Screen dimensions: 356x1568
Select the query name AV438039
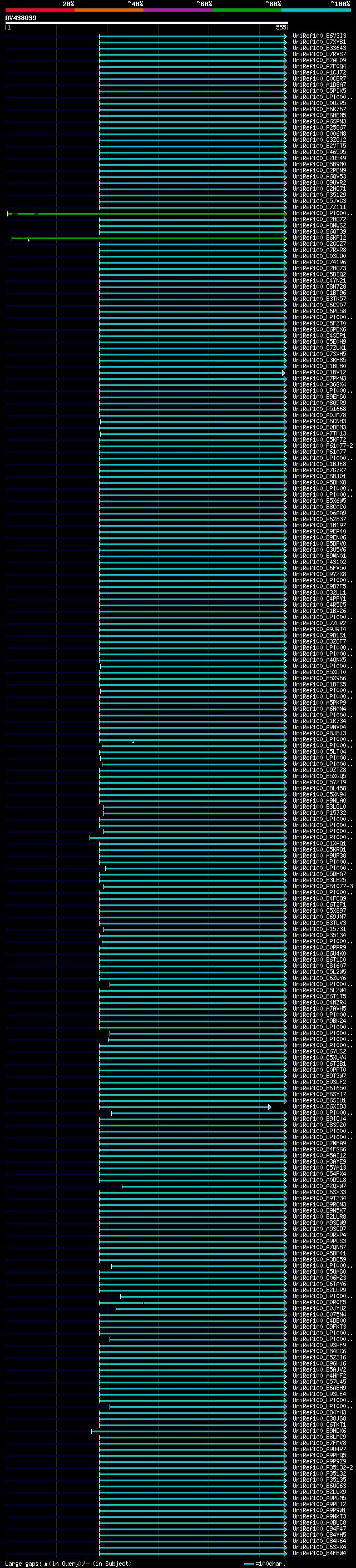tap(21, 18)
